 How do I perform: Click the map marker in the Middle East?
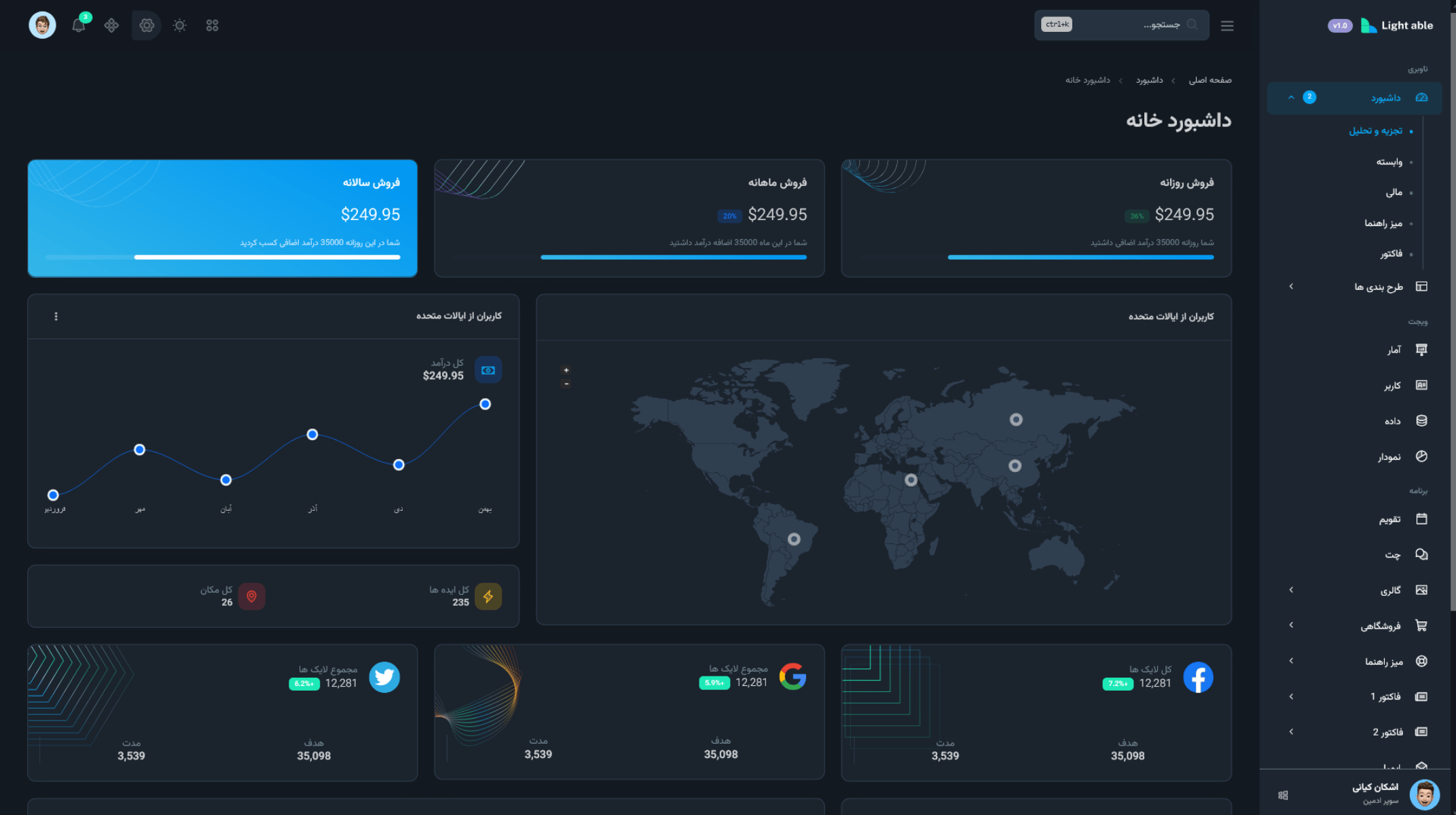click(911, 480)
